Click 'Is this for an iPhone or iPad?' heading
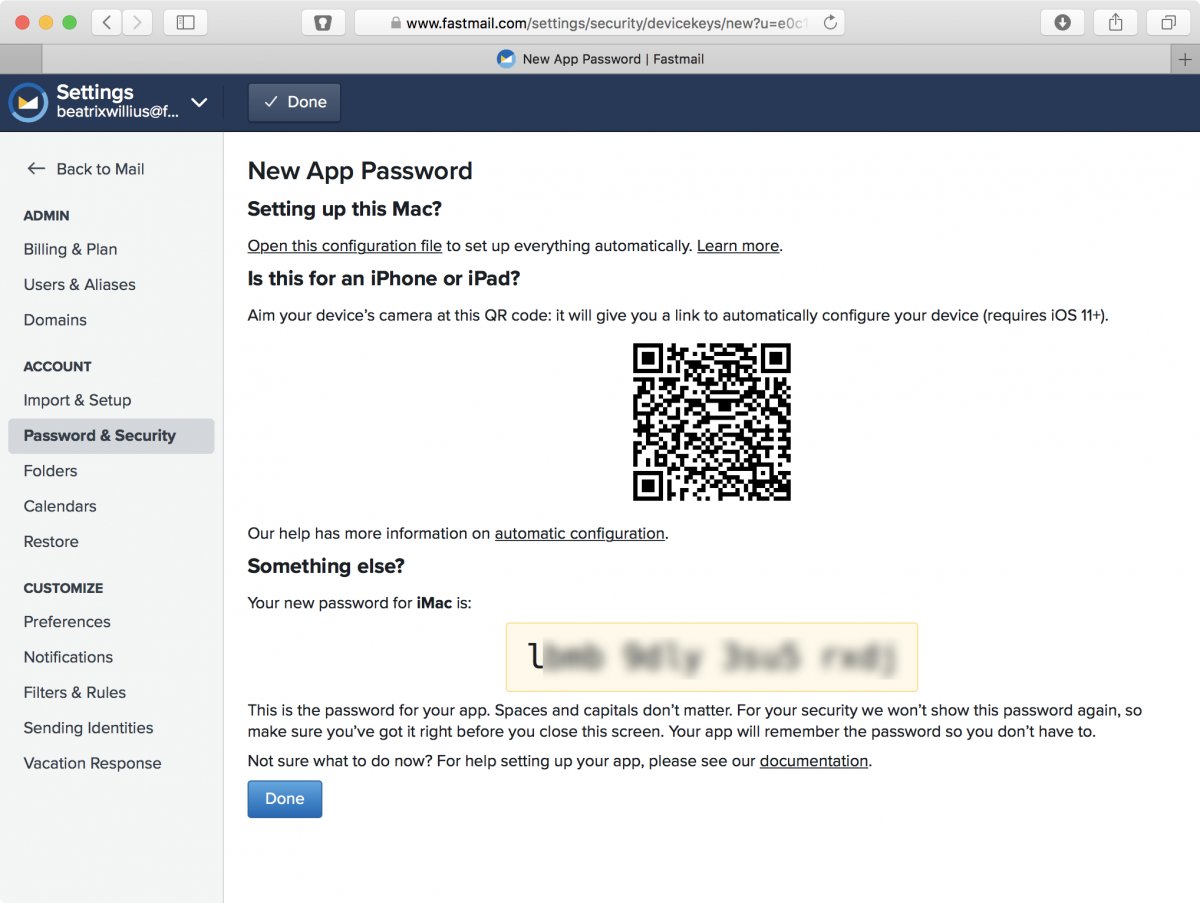Screen dimensions: 1200x903 point(384,278)
